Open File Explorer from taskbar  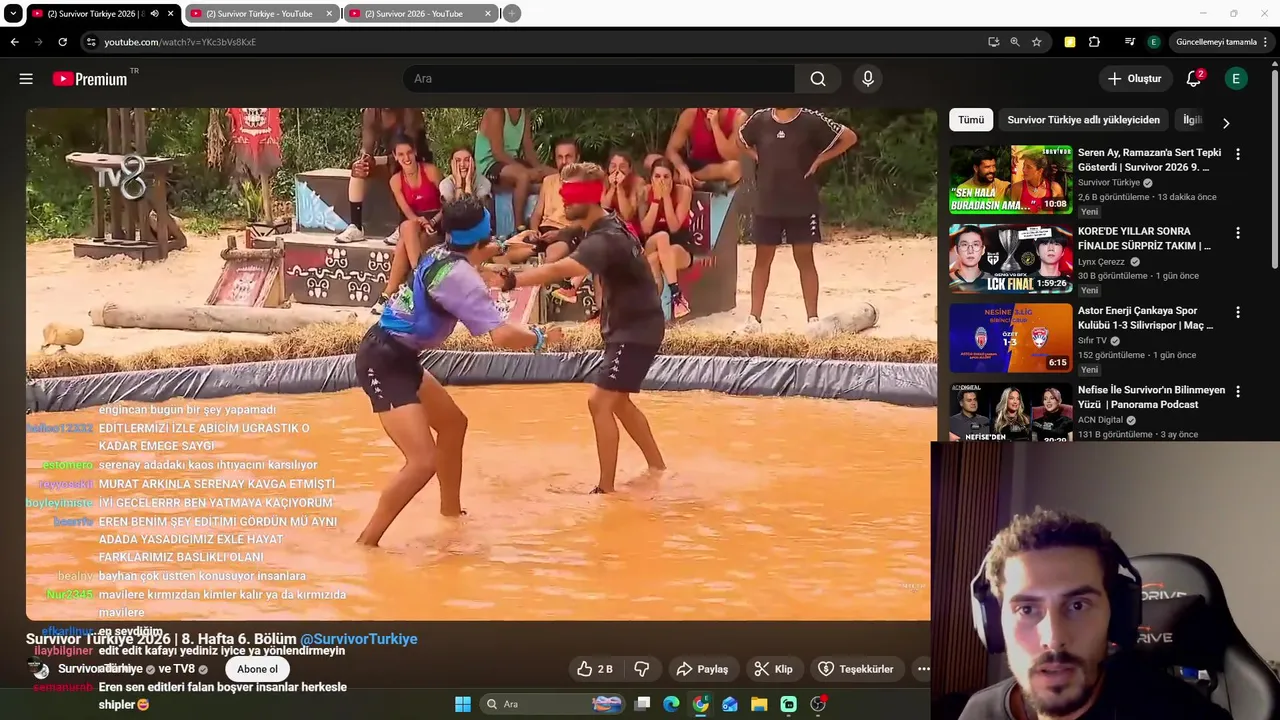point(759,704)
